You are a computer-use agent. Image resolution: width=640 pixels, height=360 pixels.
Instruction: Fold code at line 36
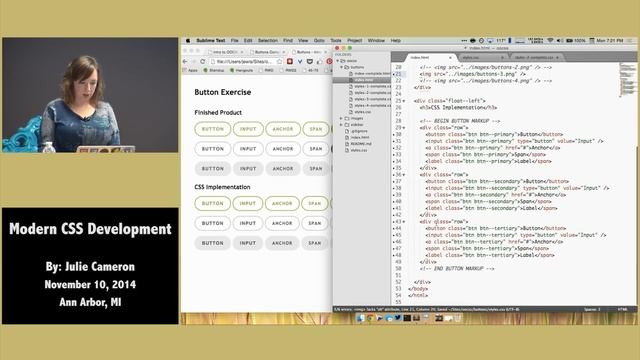[x=404, y=175]
